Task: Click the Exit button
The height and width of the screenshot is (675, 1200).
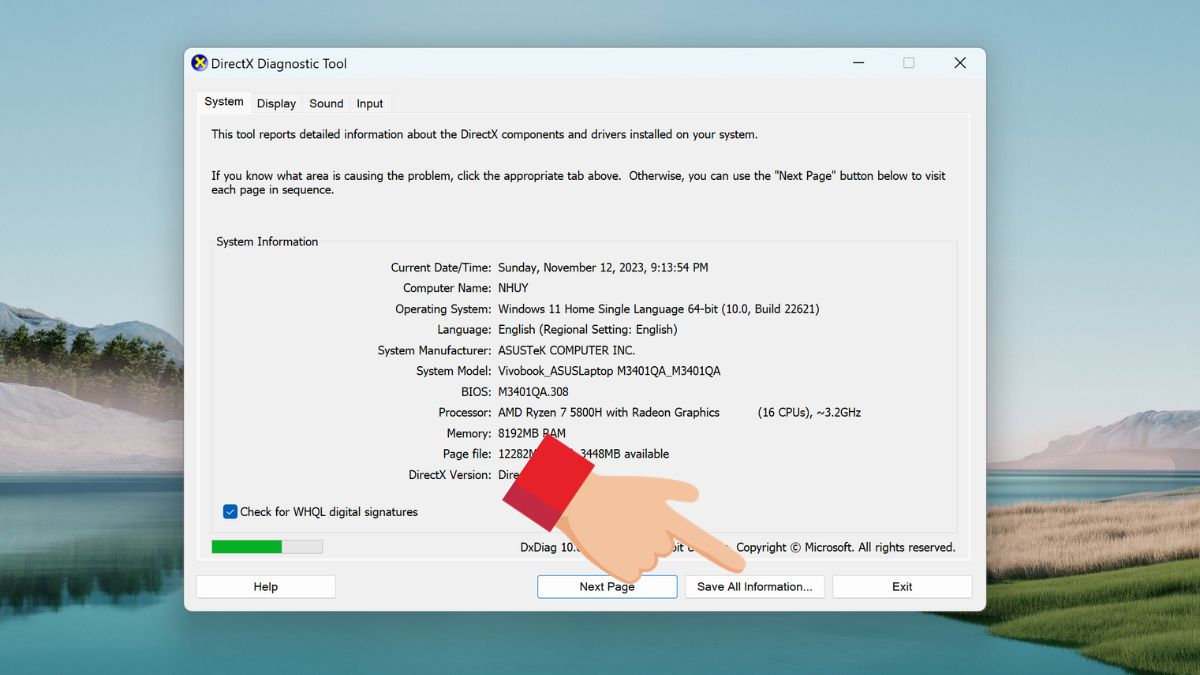Action: [x=902, y=587]
